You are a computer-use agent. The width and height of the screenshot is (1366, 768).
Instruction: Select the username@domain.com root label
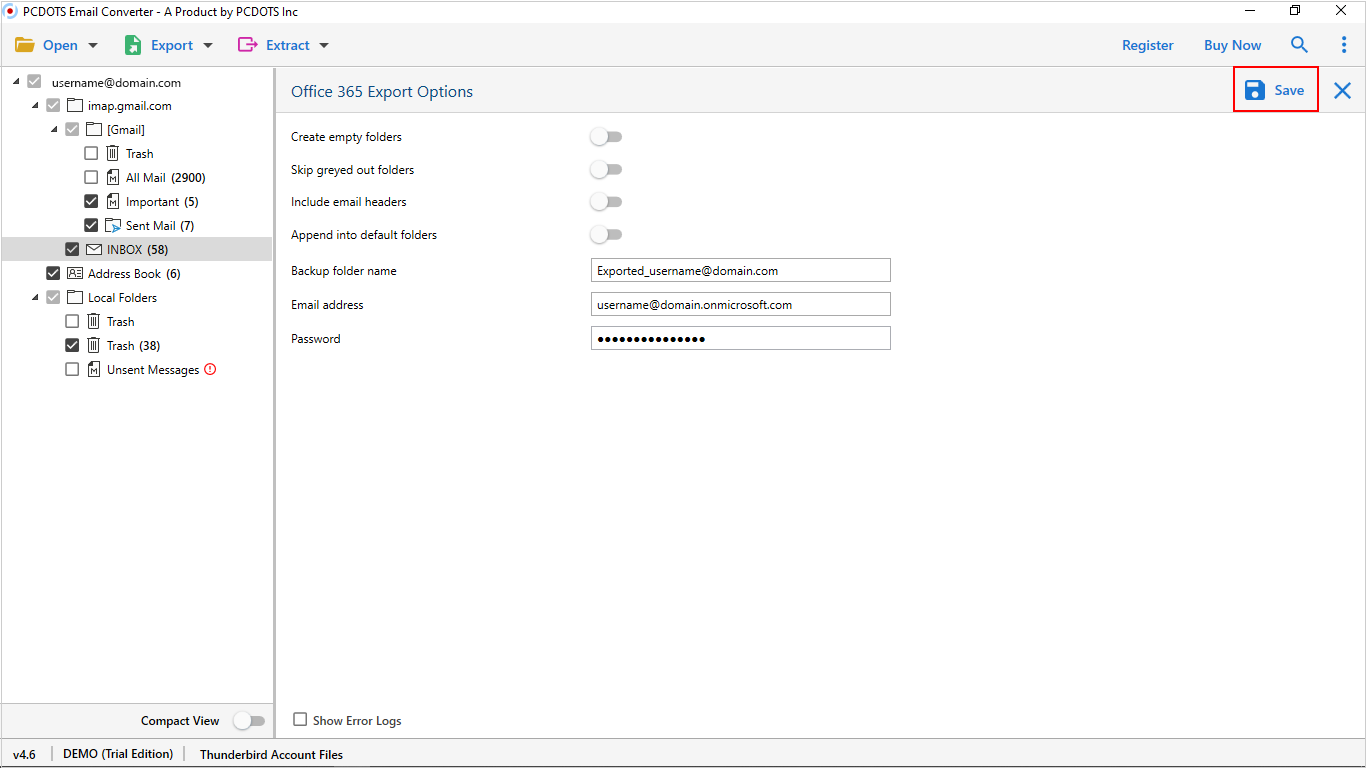point(116,82)
